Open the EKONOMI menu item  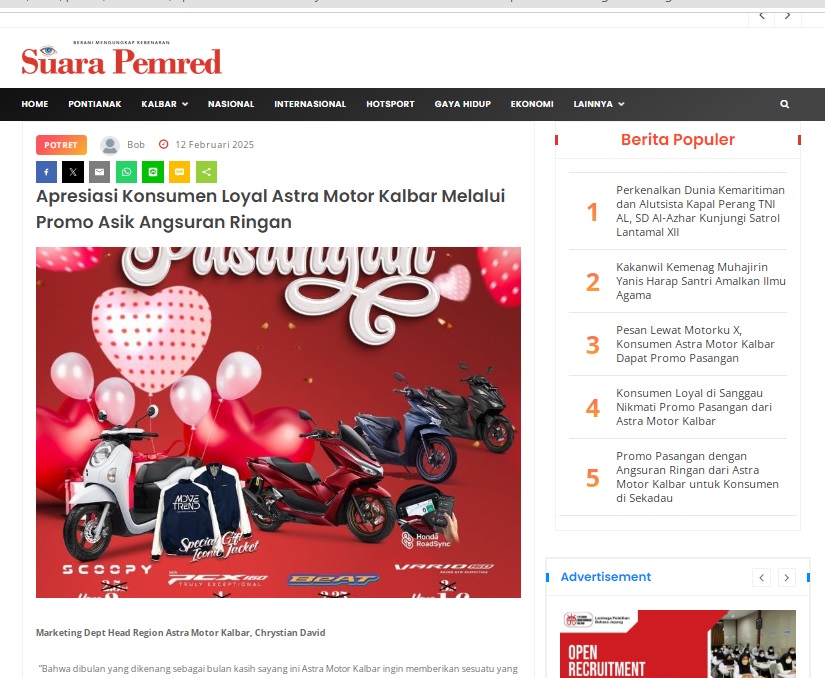[532, 104]
